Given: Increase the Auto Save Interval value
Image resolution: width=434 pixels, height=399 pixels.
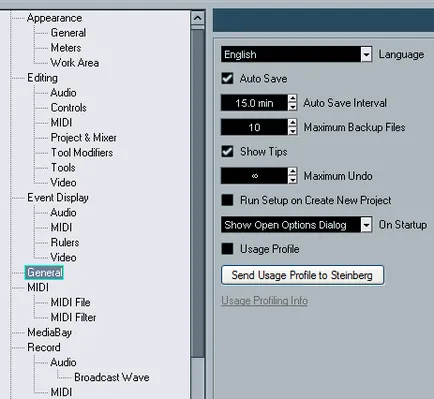Looking at the screenshot, I should click(292, 99).
